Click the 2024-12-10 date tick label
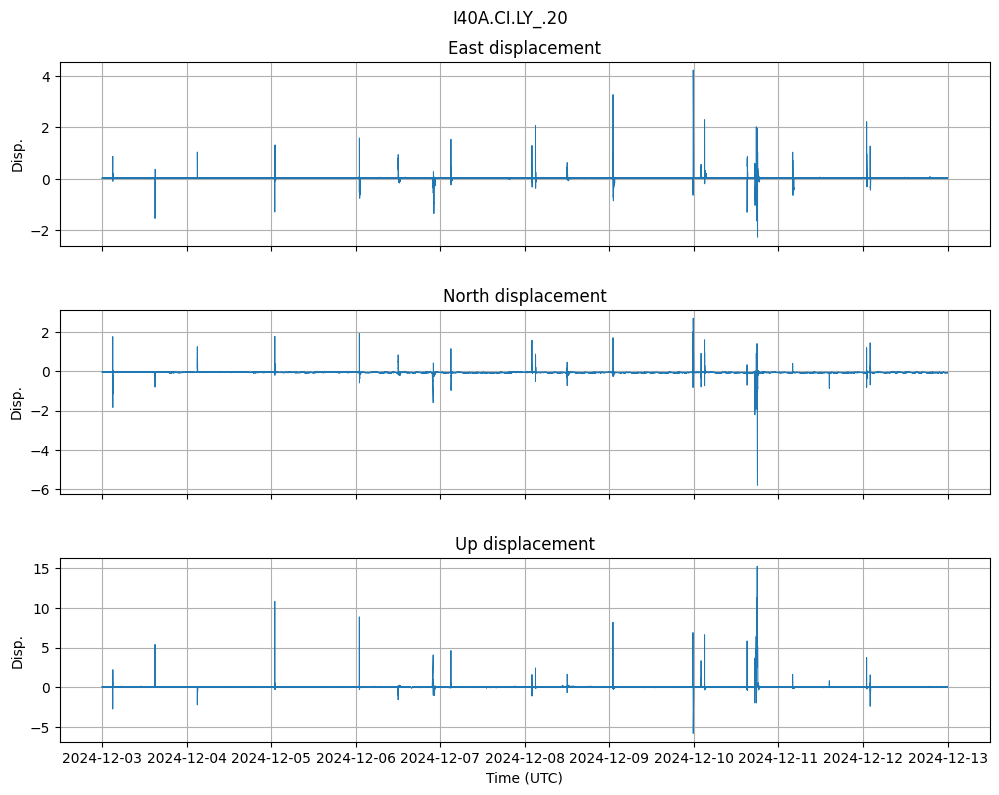999x795 pixels. tap(694, 759)
